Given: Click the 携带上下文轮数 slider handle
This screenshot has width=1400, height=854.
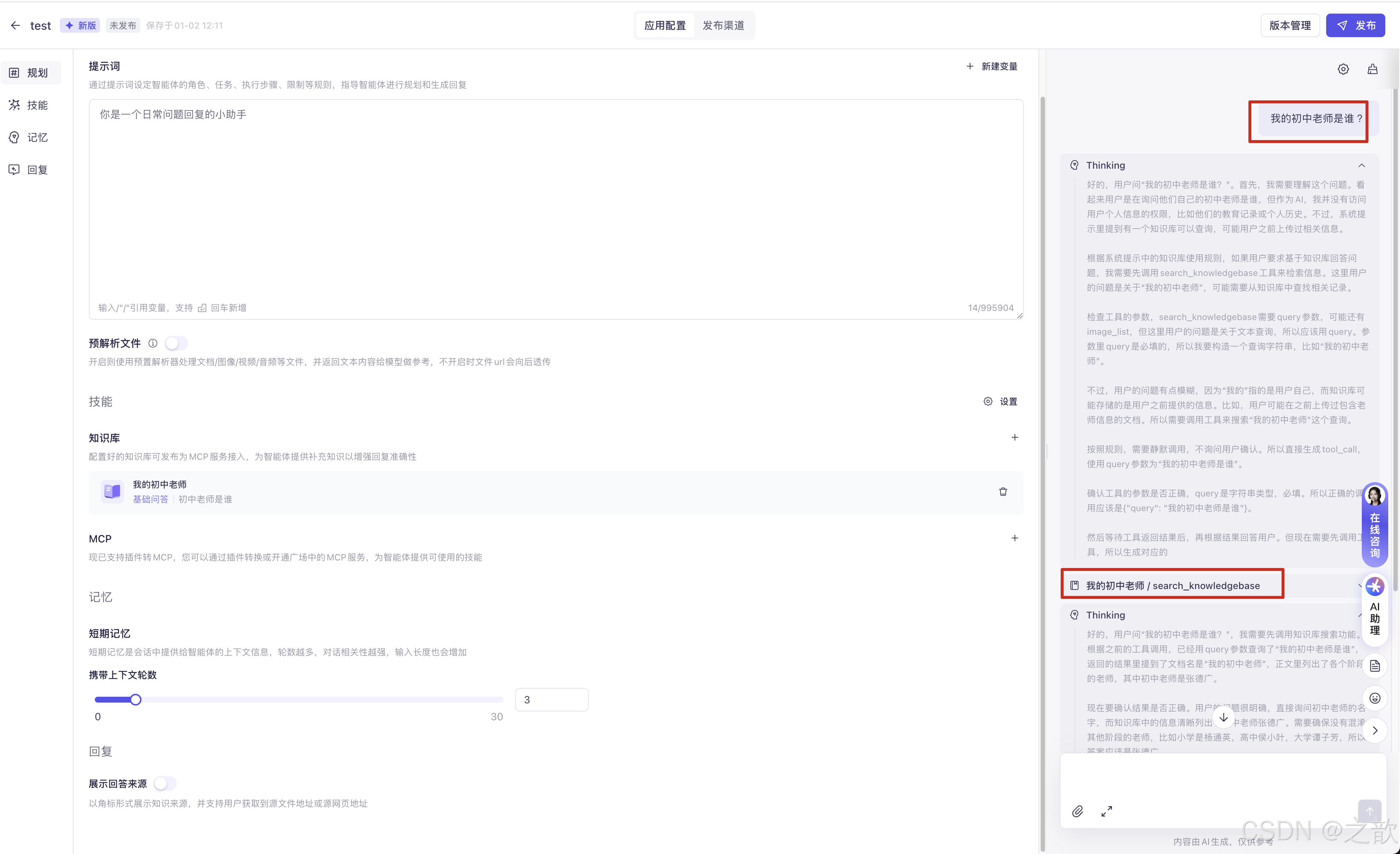Looking at the screenshot, I should 135,699.
